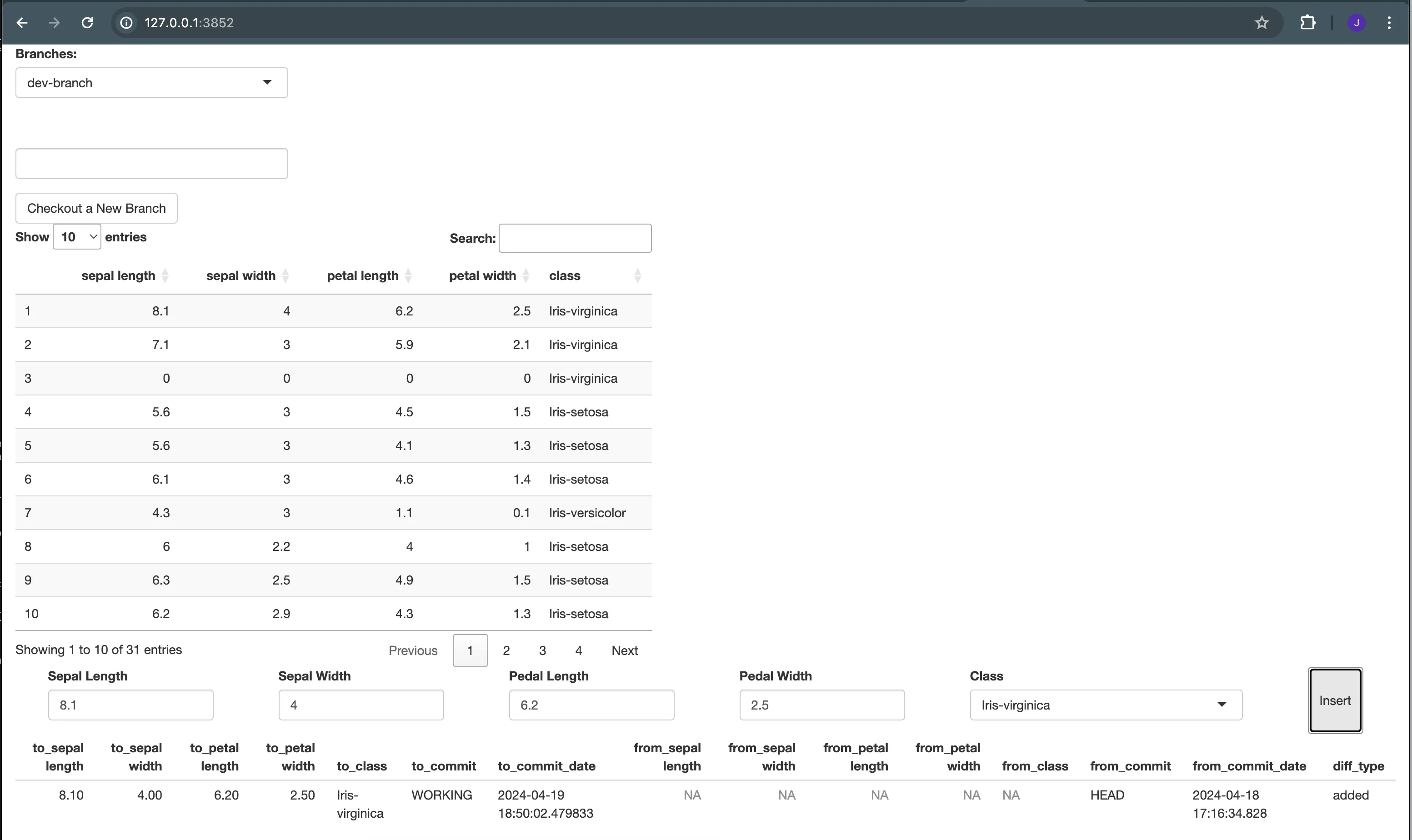
Task: Jump to page 4 of the table
Action: click(578, 650)
